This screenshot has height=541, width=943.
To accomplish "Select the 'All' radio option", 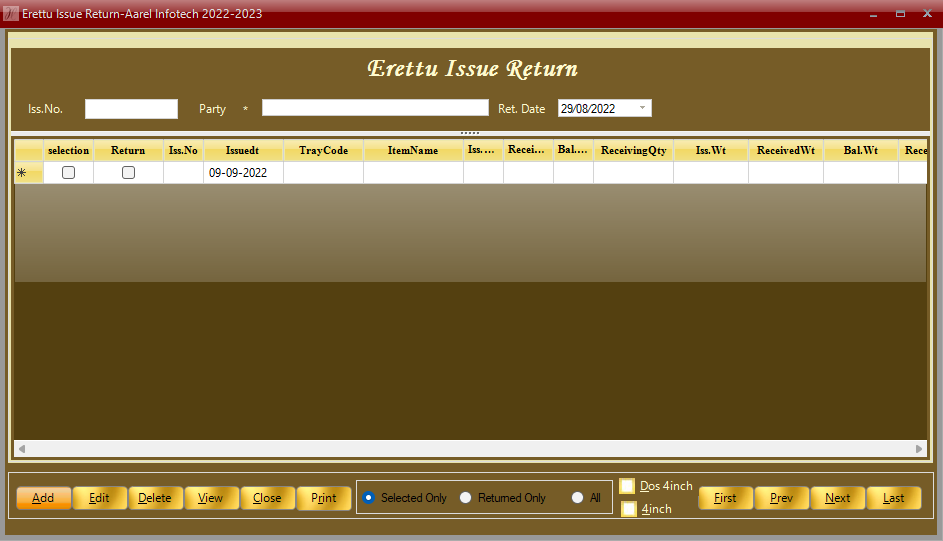I will [578, 498].
